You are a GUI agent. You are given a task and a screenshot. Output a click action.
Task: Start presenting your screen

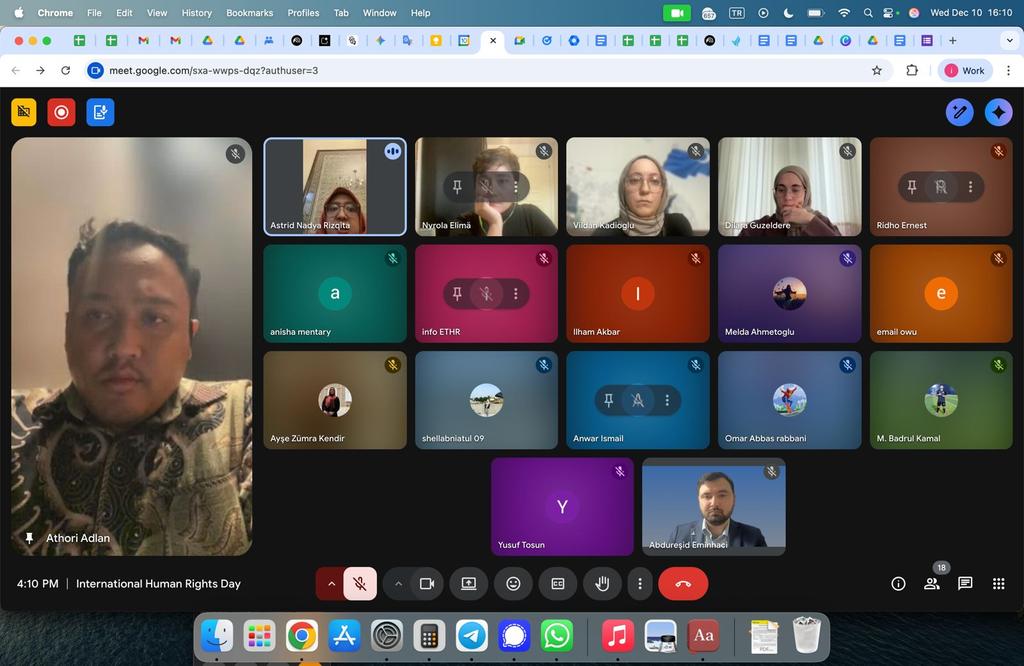click(469, 584)
